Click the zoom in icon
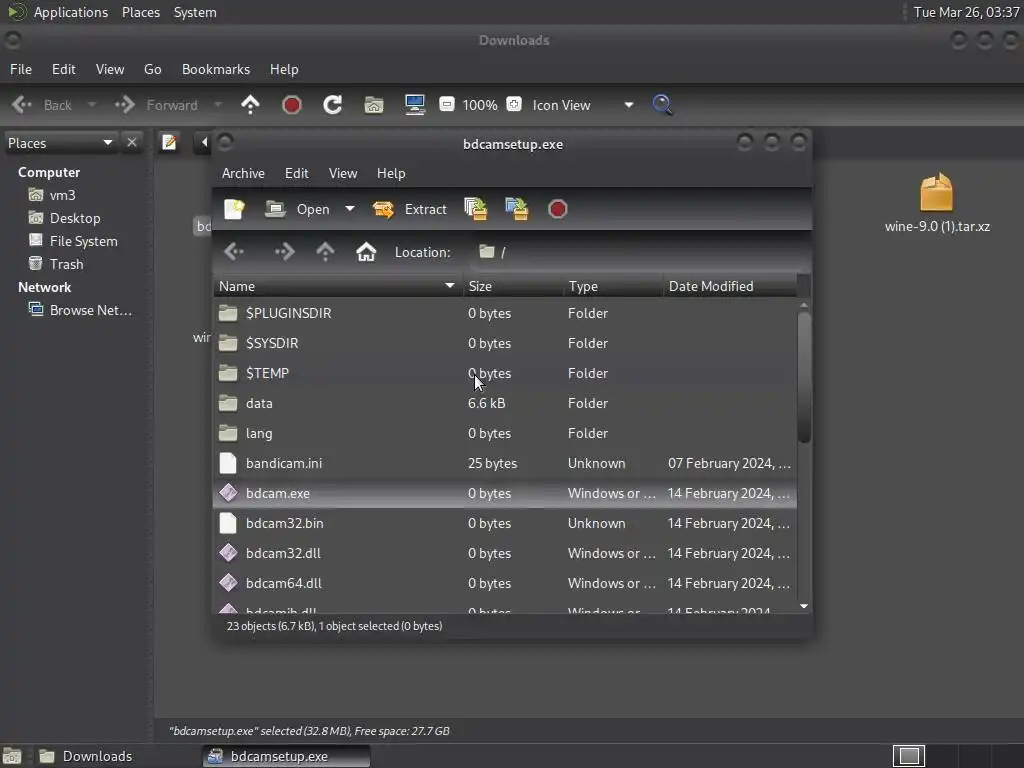Viewport: 1024px width, 768px height. [x=514, y=104]
